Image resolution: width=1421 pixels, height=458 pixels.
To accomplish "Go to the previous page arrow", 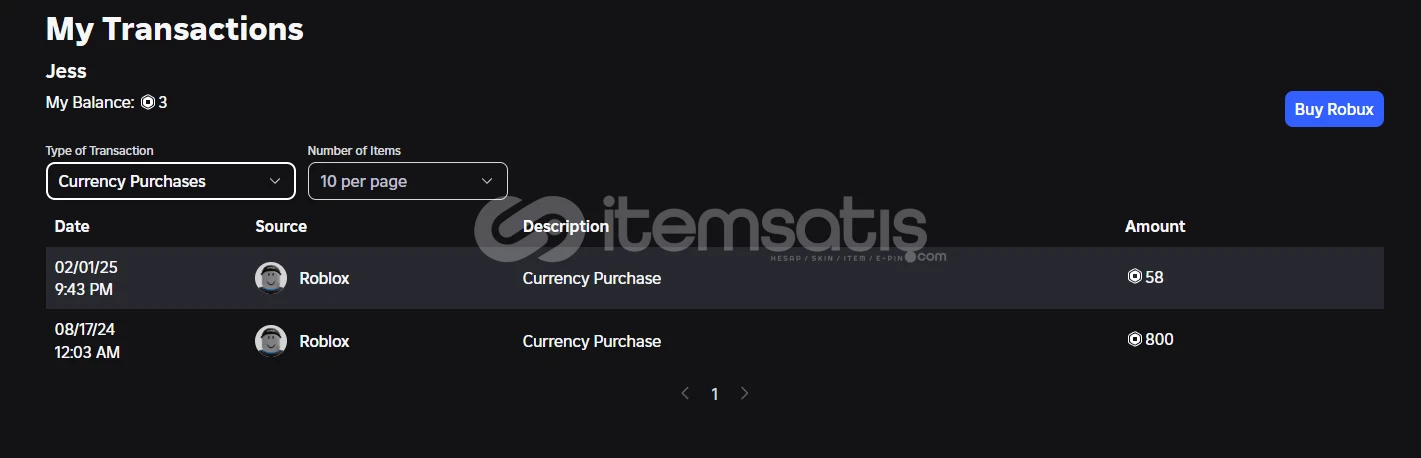I will click(685, 394).
